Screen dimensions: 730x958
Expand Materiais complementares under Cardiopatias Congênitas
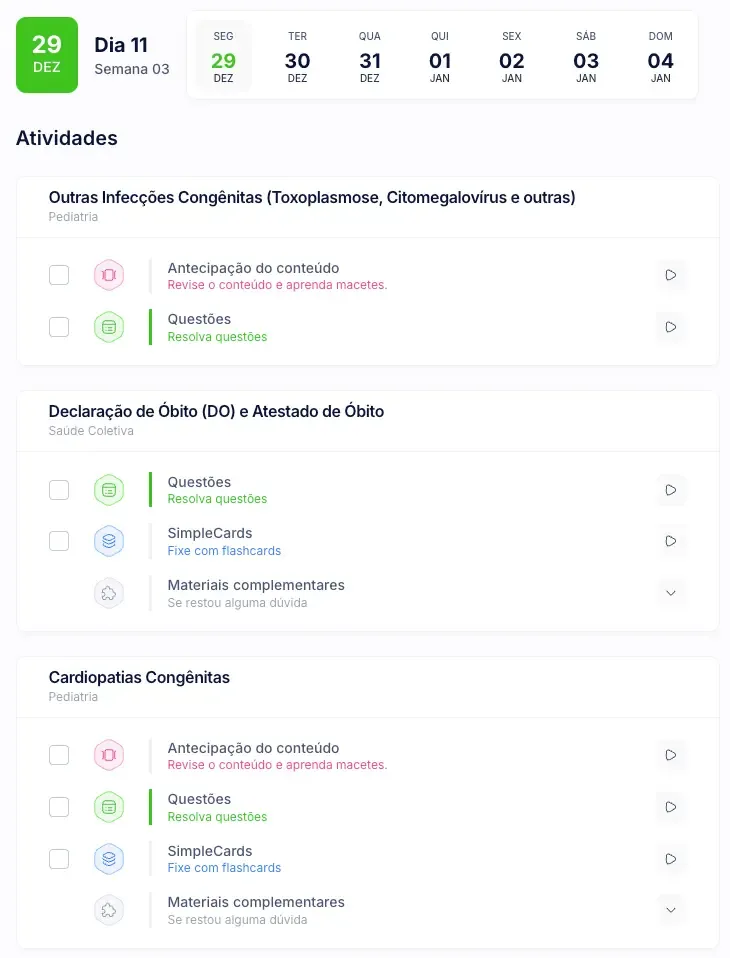point(671,910)
